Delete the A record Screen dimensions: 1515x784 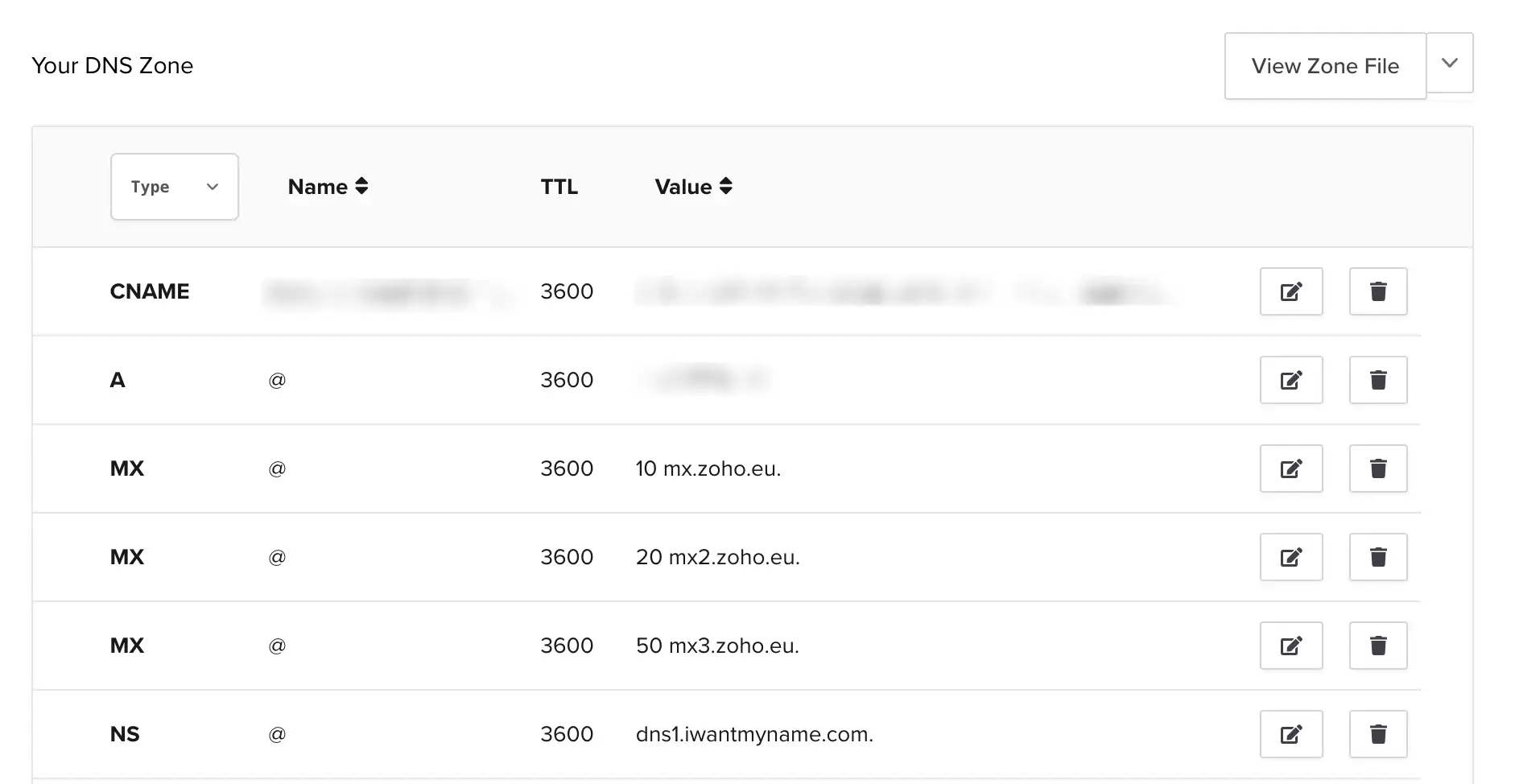tap(1378, 380)
